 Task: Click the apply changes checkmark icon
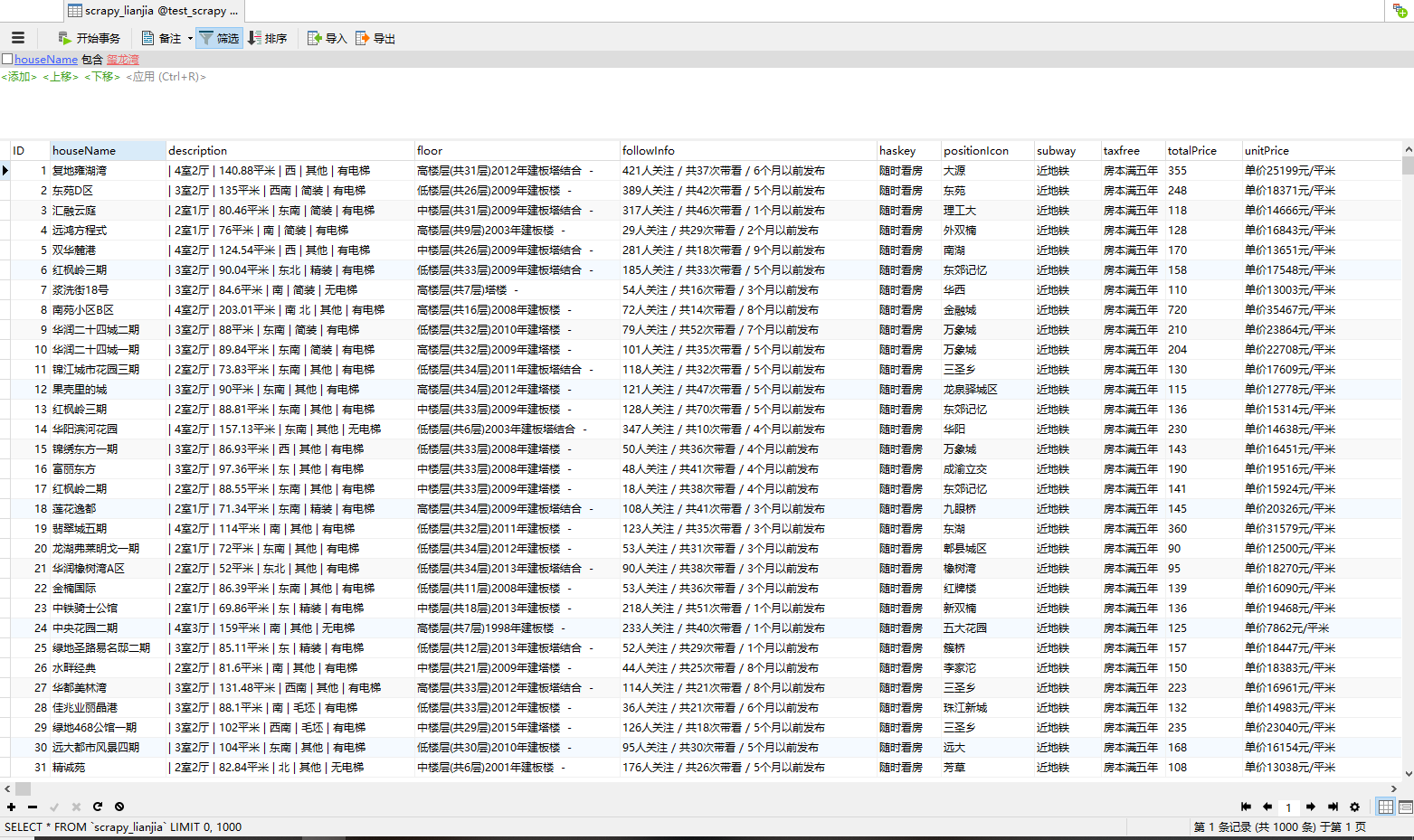point(54,807)
